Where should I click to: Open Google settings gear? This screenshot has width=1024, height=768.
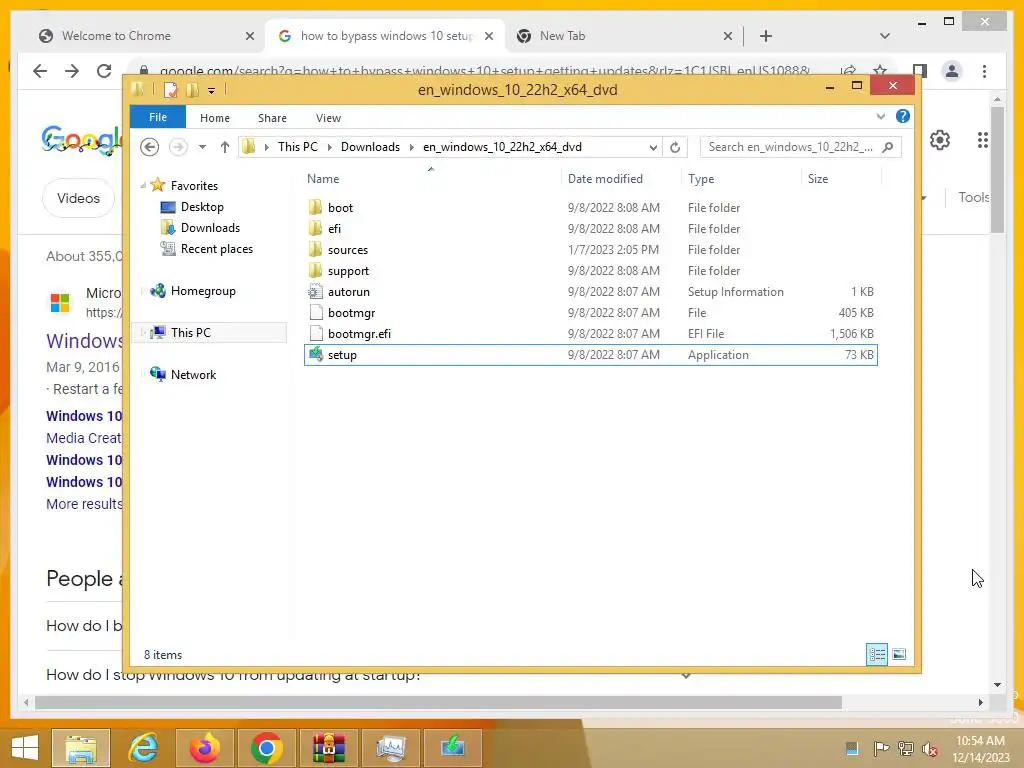(940, 140)
